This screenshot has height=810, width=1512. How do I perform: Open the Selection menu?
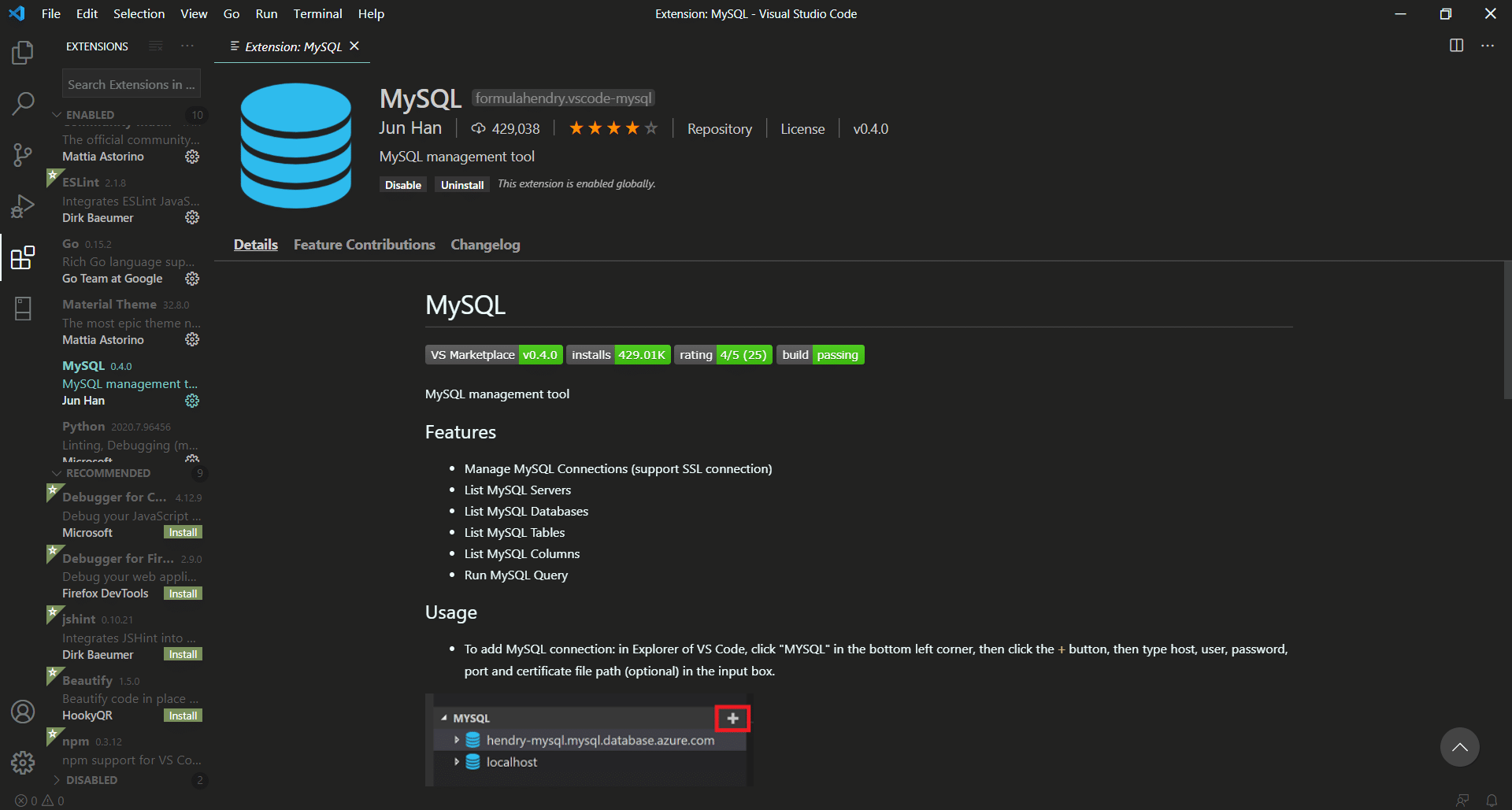coord(139,13)
